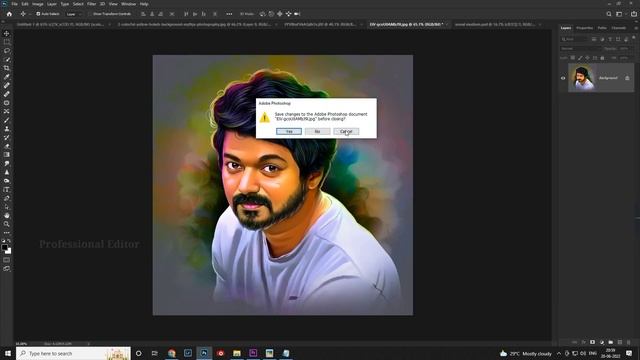Toggle lock image pixels brush icon
Image resolution: width=640 pixels, height=360 pixels.
tap(580, 58)
